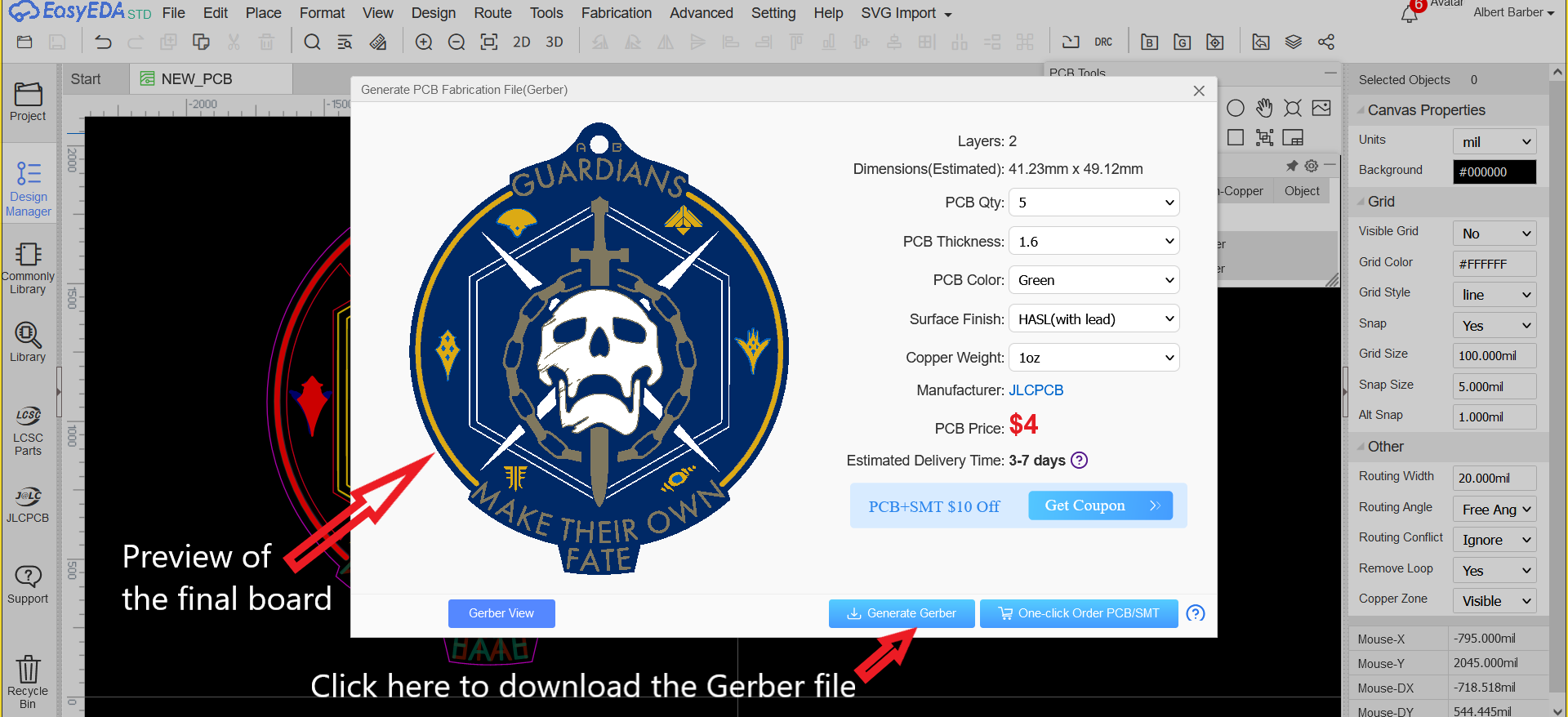This screenshot has height=717, width=1568.
Task: Click the Paste toolbar icon
Action: tap(201, 42)
